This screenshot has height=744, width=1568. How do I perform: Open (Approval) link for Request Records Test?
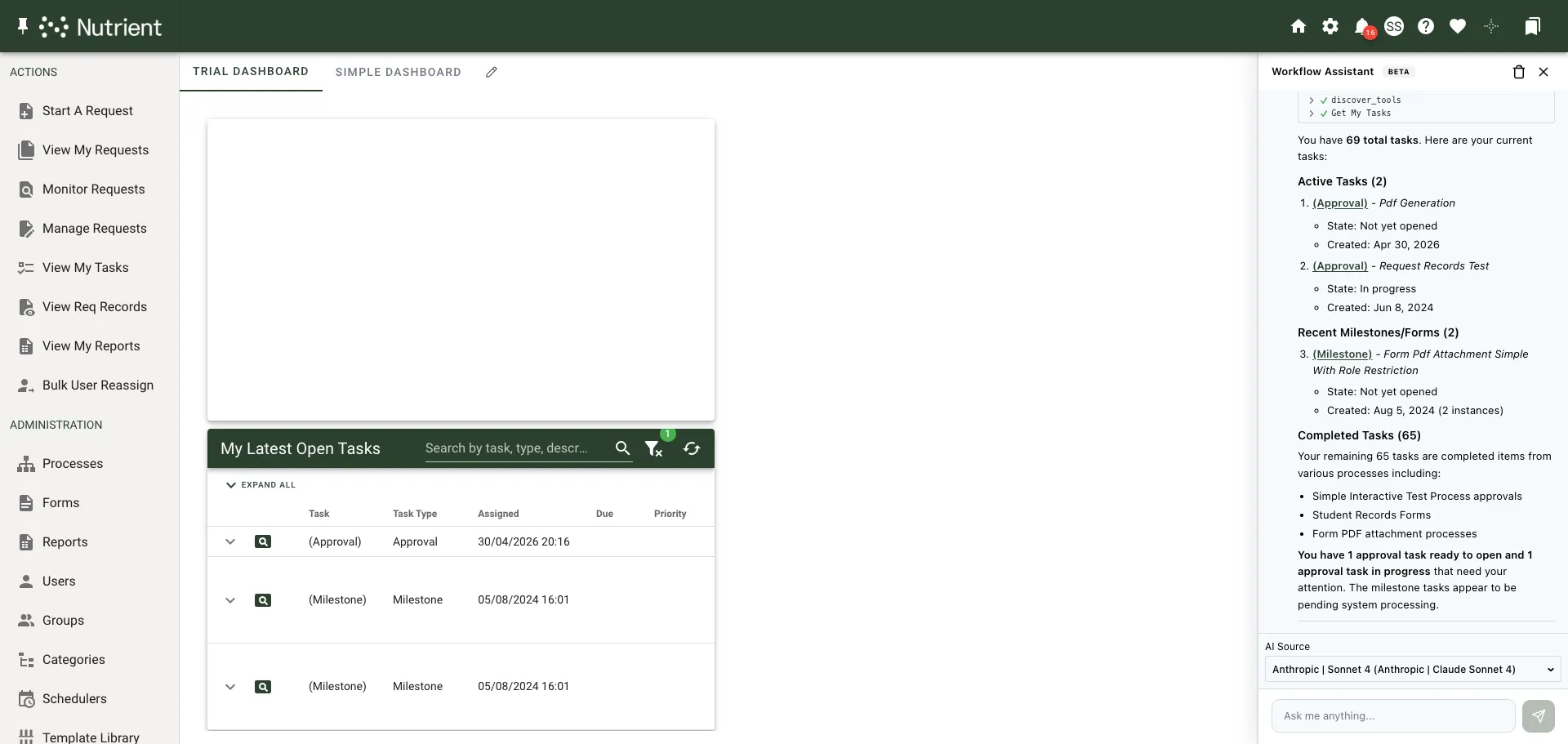point(1339,266)
